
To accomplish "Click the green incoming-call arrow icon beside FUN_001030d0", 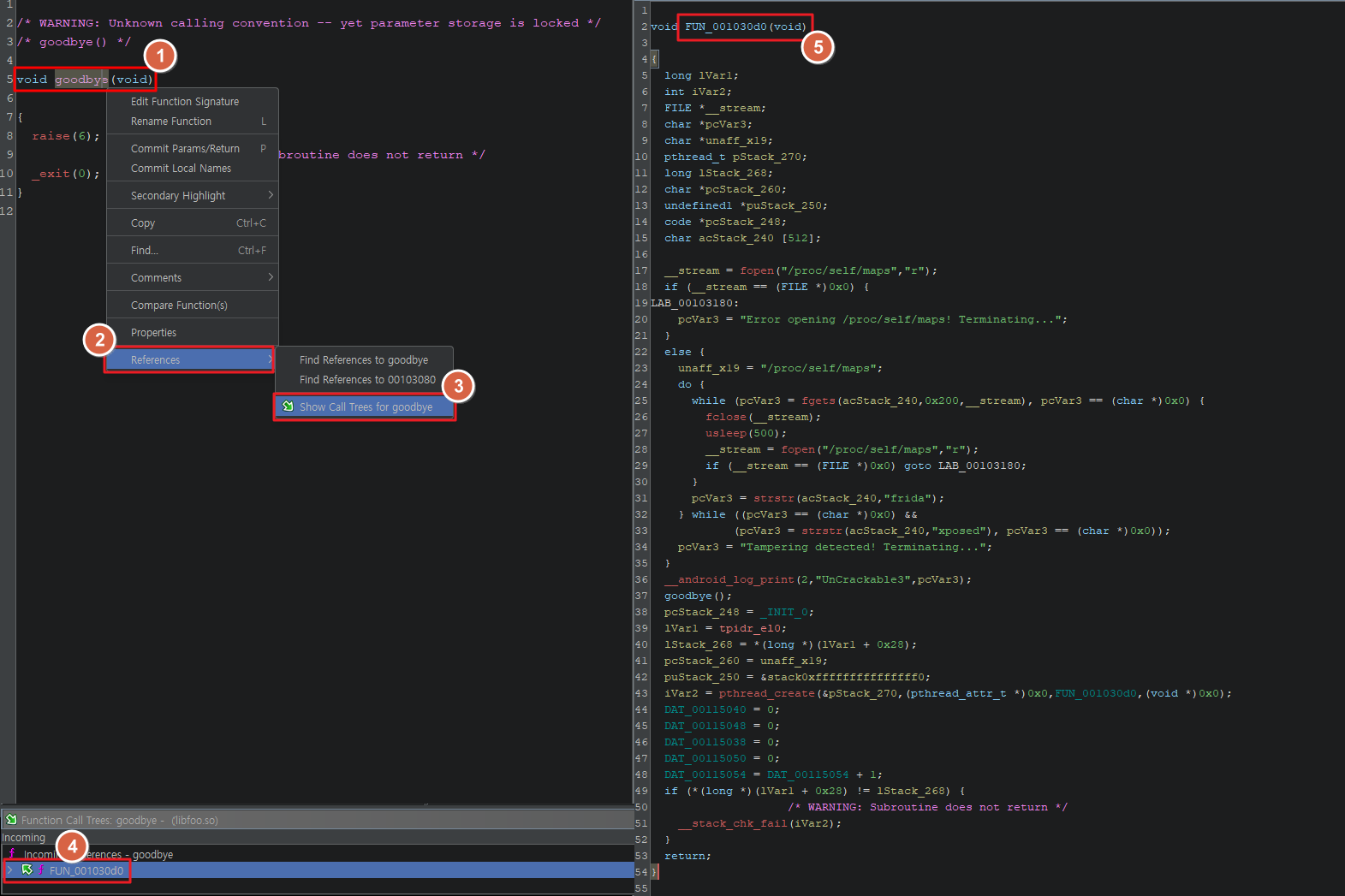I will pyautogui.click(x=27, y=870).
